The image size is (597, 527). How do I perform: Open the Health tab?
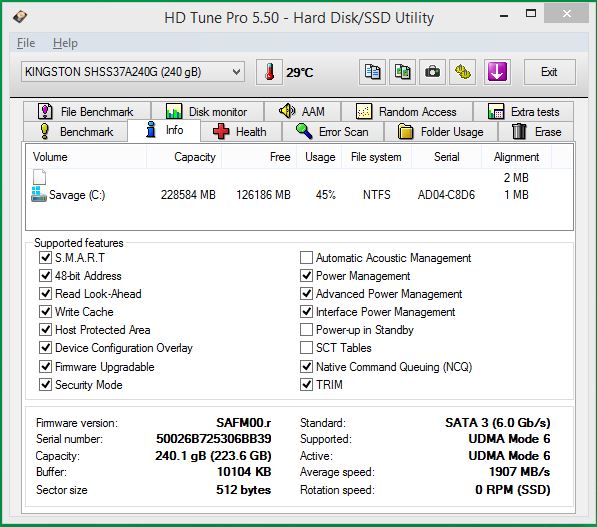coord(241,132)
